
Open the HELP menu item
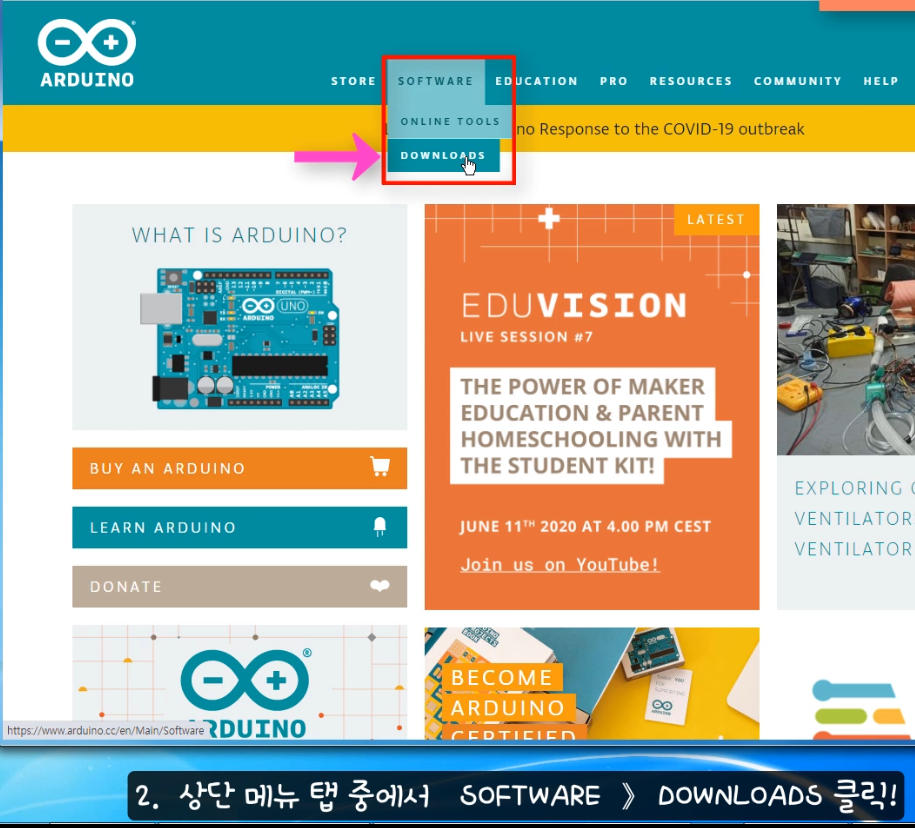click(881, 81)
